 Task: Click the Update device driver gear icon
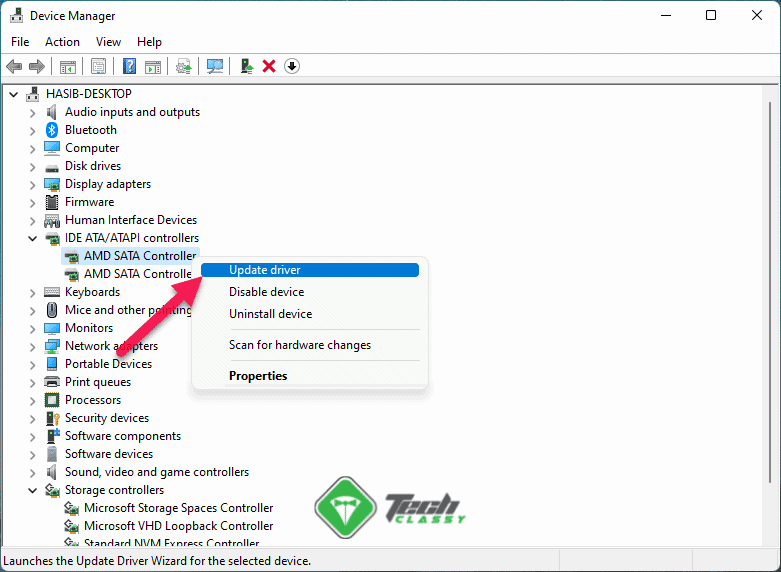tap(184, 66)
